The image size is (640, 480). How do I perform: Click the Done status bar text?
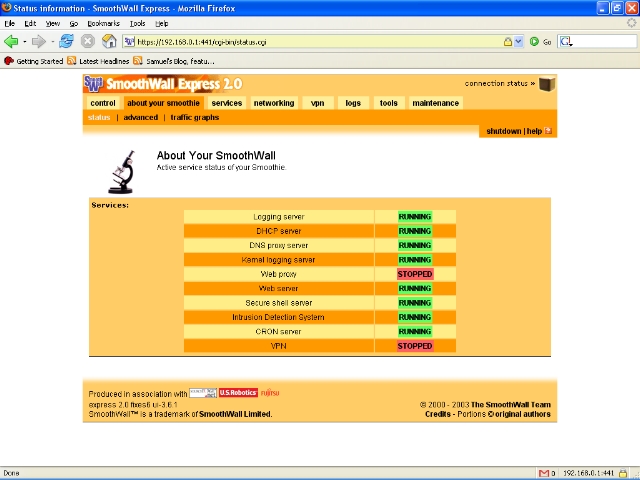(x=11, y=473)
